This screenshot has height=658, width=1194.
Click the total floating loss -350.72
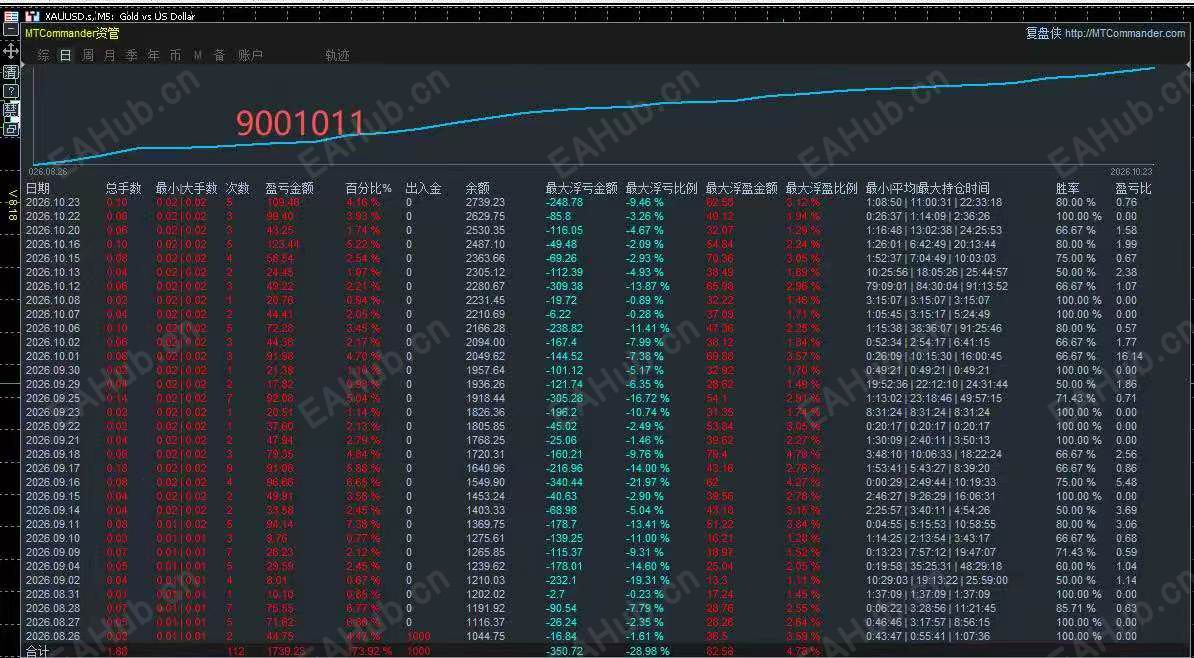click(x=564, y=651)
